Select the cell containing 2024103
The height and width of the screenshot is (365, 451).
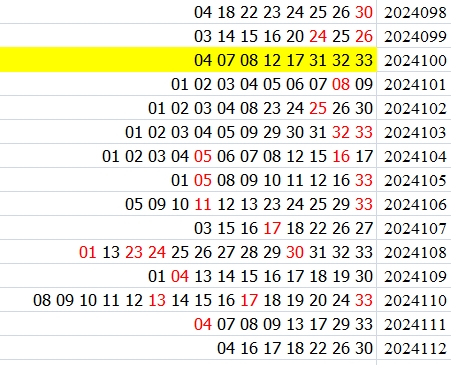tap(414, 132)
